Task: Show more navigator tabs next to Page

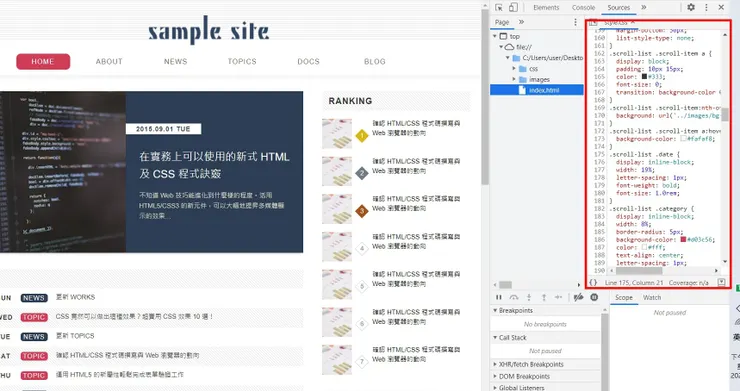Action: coord(521,22)
